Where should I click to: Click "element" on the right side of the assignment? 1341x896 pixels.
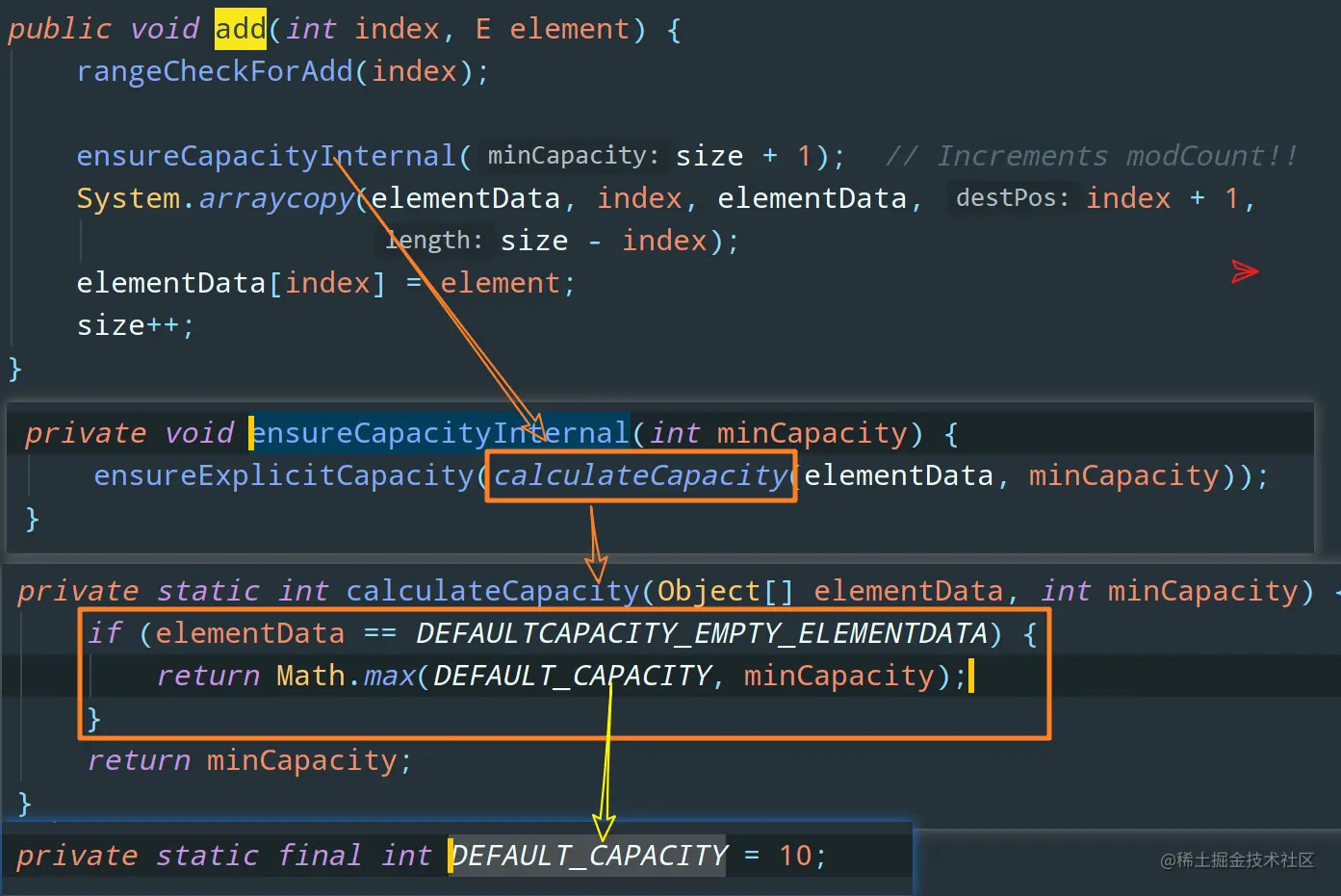tap(501, 283)
